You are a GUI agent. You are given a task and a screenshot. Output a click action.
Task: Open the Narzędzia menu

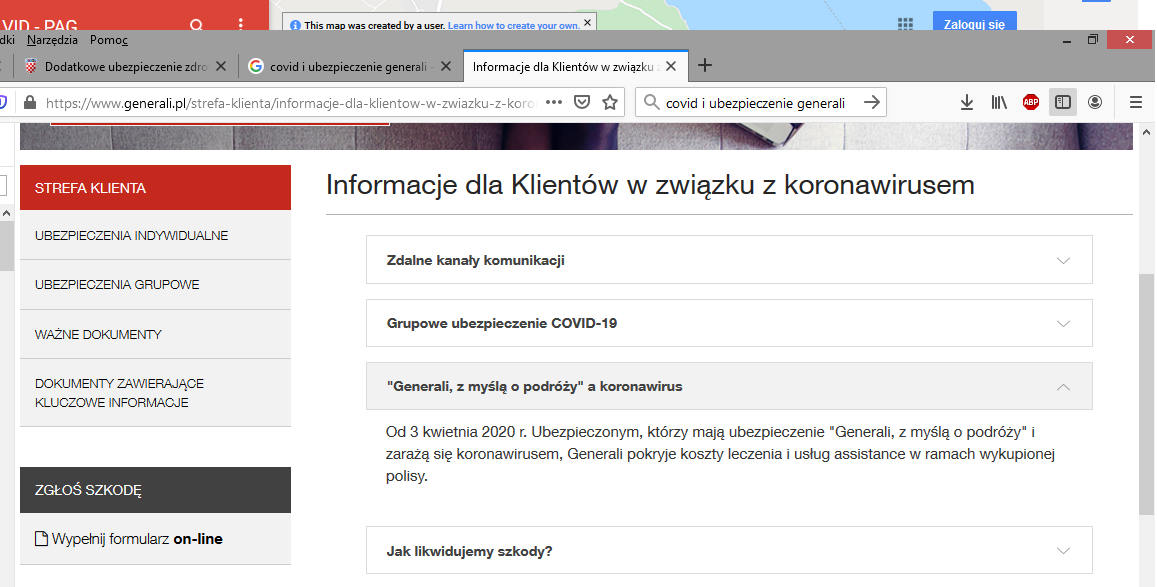pyautogui.click(x=53, y=39)
